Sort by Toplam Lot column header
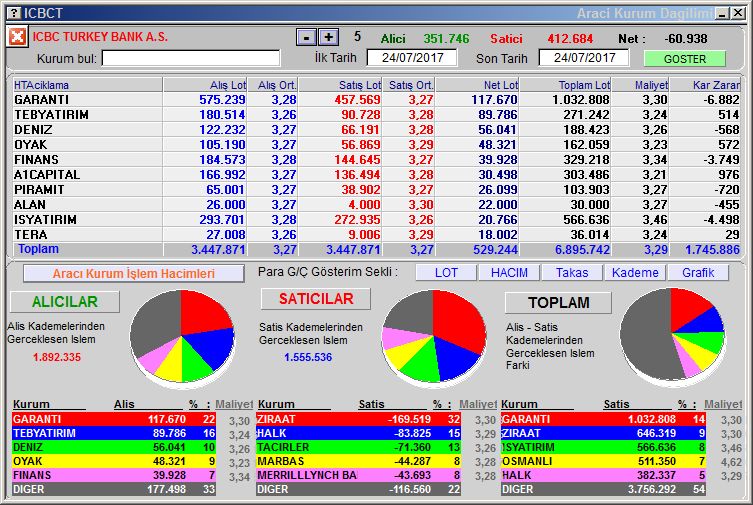This screenshot has height=505, width=753. pyautogui.click(x=566, y=85)
